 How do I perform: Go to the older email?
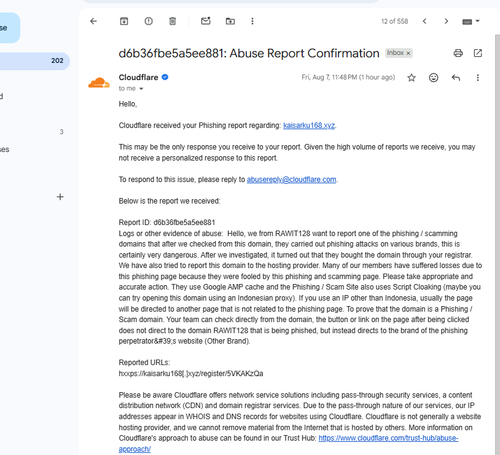click(446, 21)
